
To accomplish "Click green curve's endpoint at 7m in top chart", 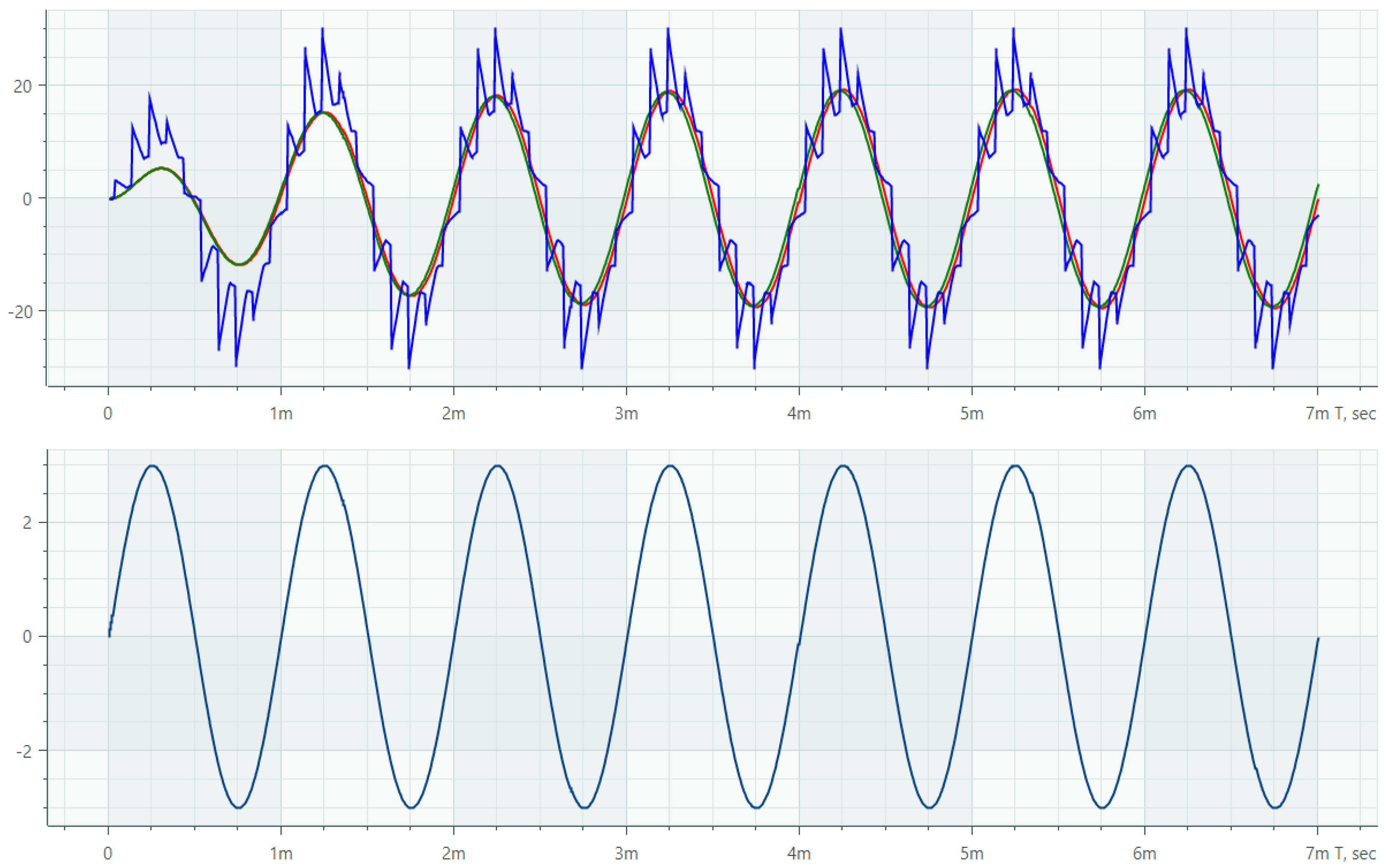I will click(1318, 185).
